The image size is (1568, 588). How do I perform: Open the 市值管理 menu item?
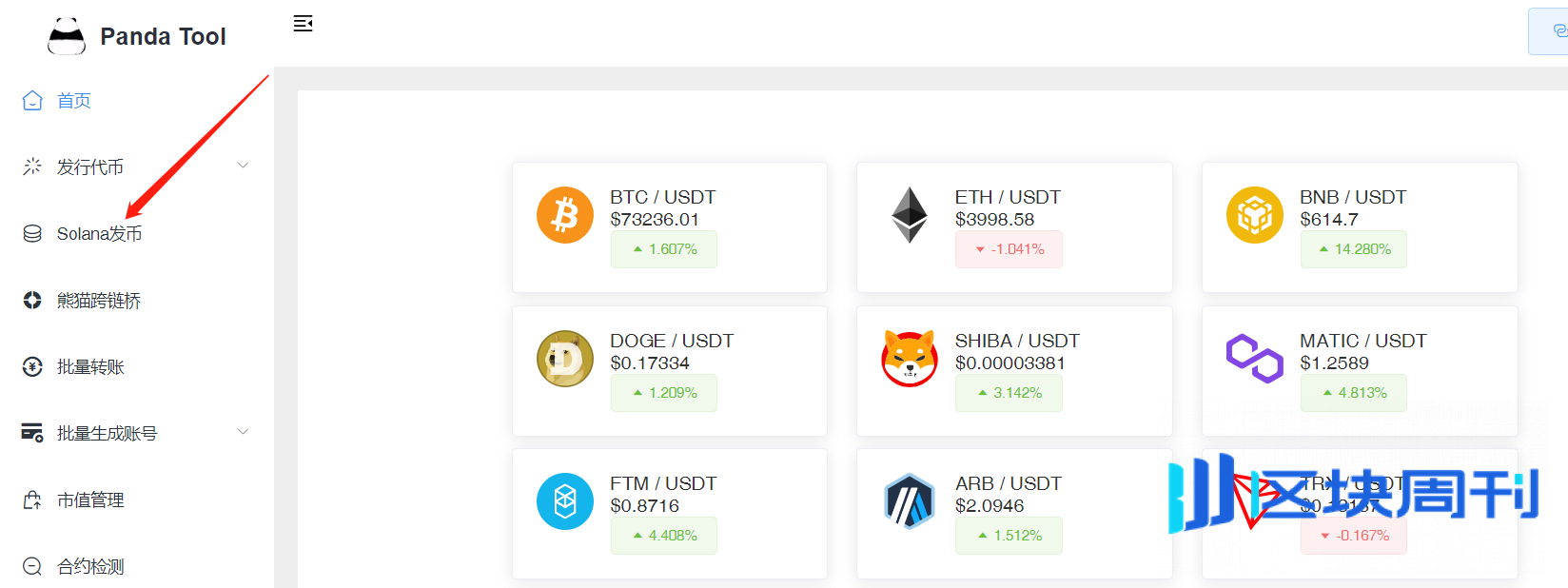90,500
